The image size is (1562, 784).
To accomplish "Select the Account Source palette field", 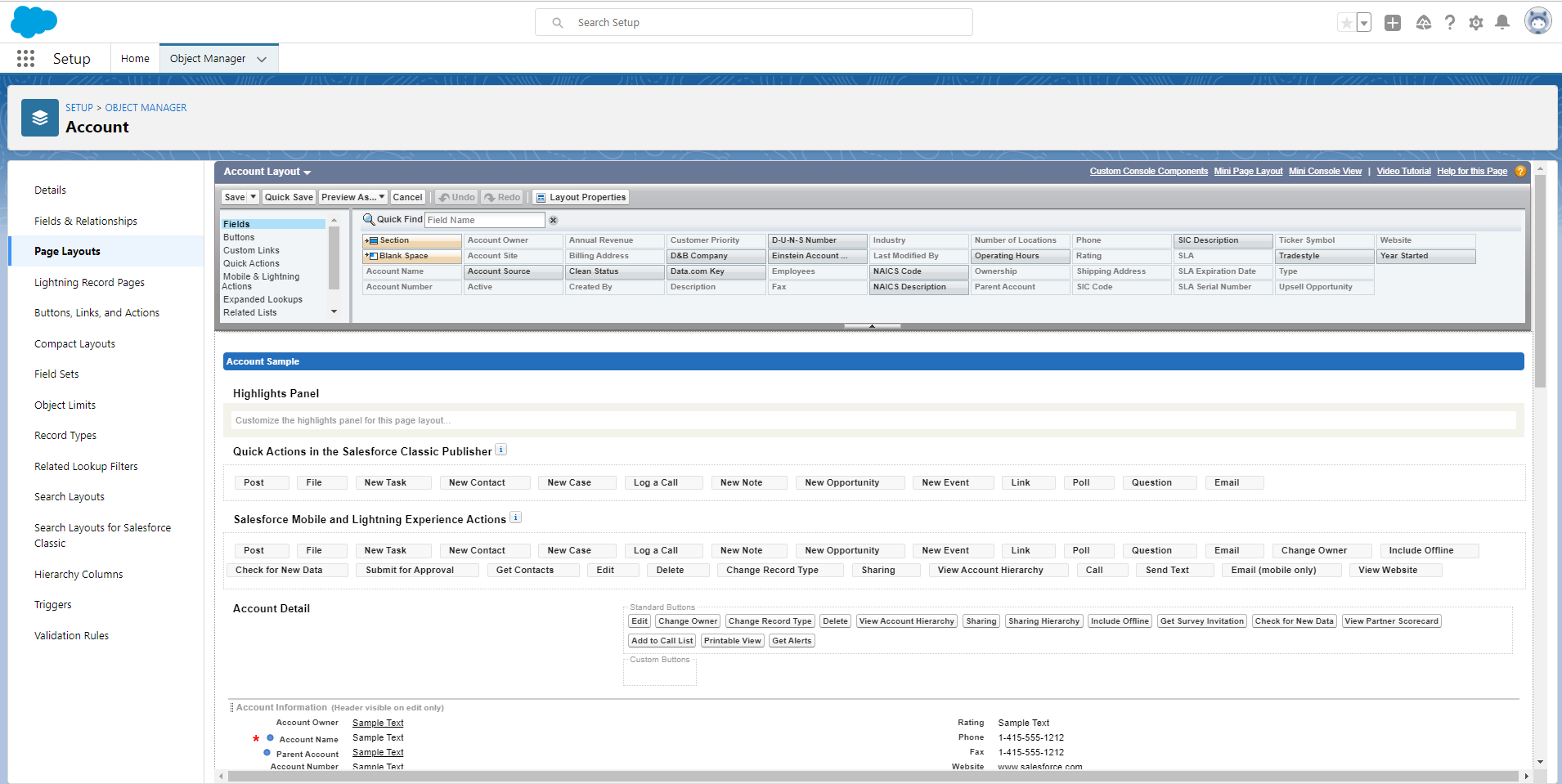I will click(514, 271).
